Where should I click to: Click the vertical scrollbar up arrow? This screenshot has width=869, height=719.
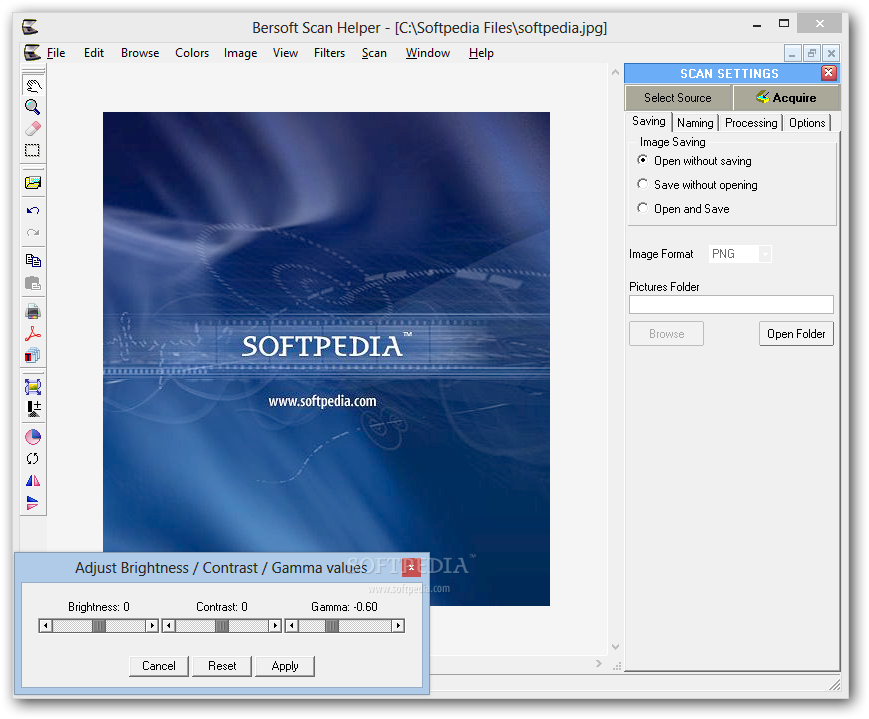point(615,72)
